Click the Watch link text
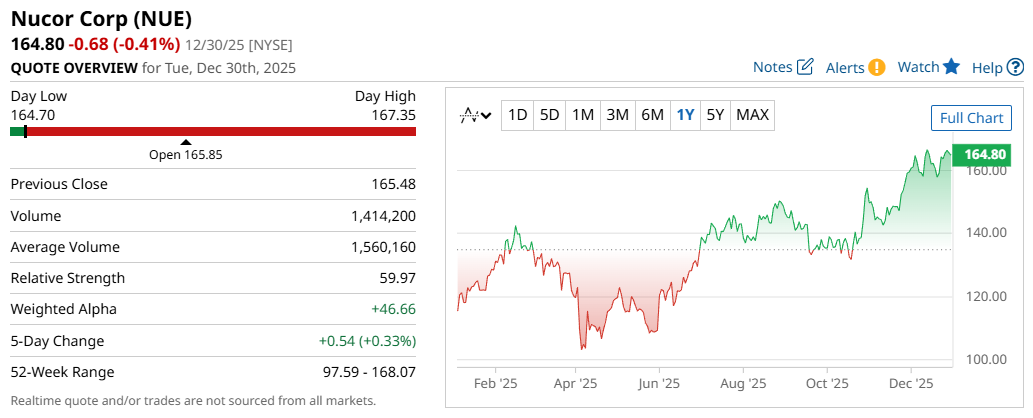The image size is (1033, 418). coord(918,67)
